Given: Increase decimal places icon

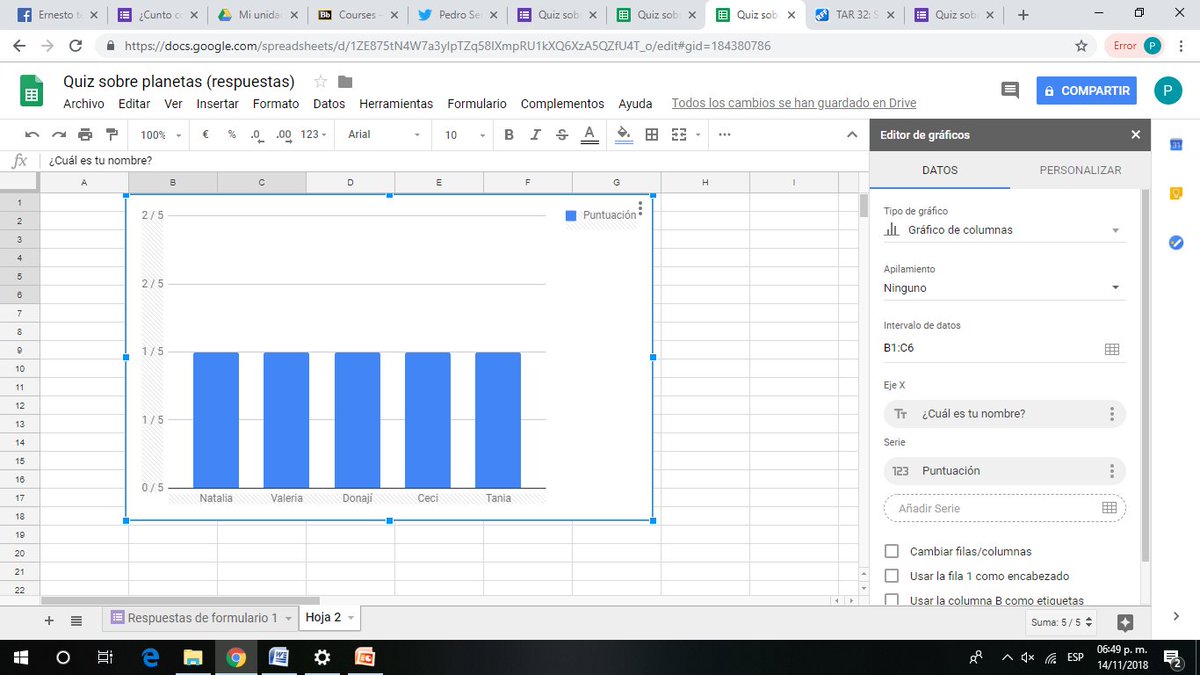Looking at the screenshot, I should pyautogui.click(x=283, y=135).
